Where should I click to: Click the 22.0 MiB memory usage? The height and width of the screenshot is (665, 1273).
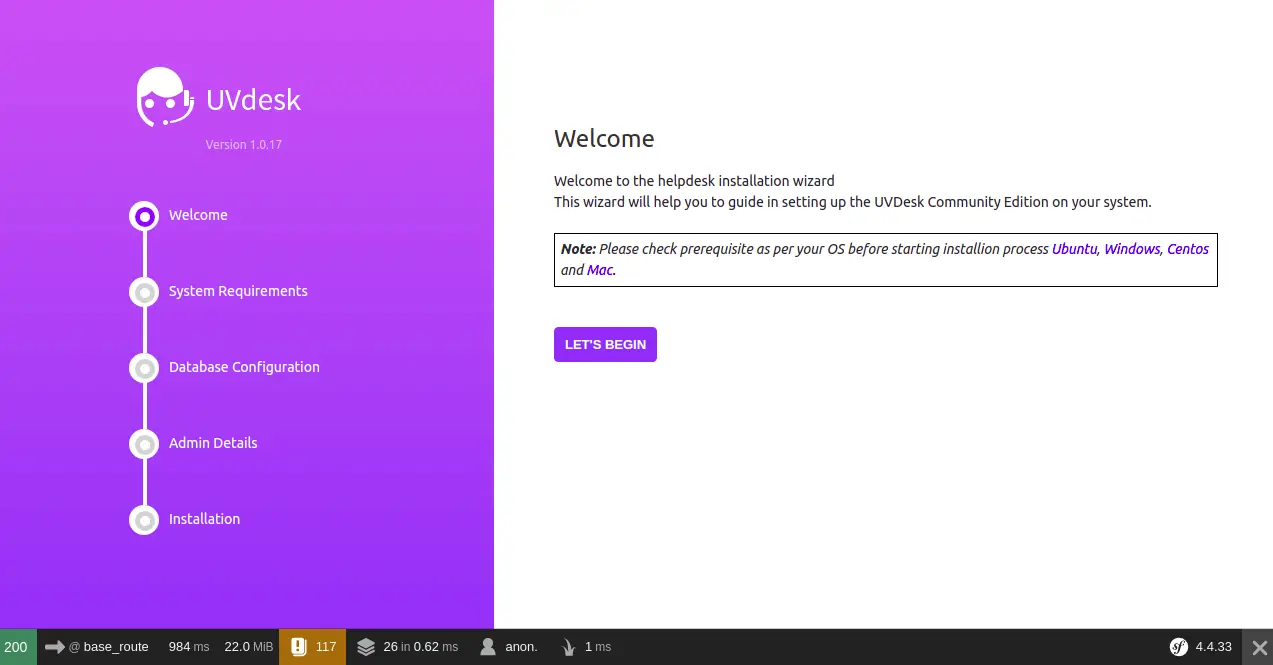click(249, 647)
